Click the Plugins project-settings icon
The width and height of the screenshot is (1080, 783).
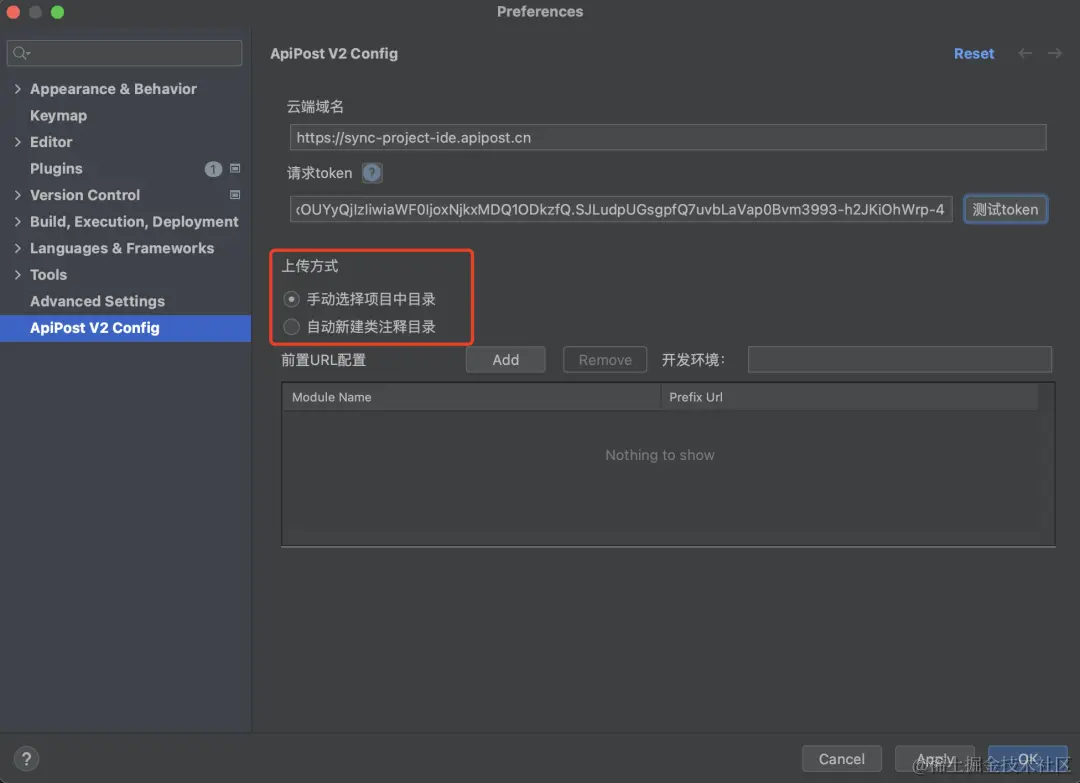235,168
